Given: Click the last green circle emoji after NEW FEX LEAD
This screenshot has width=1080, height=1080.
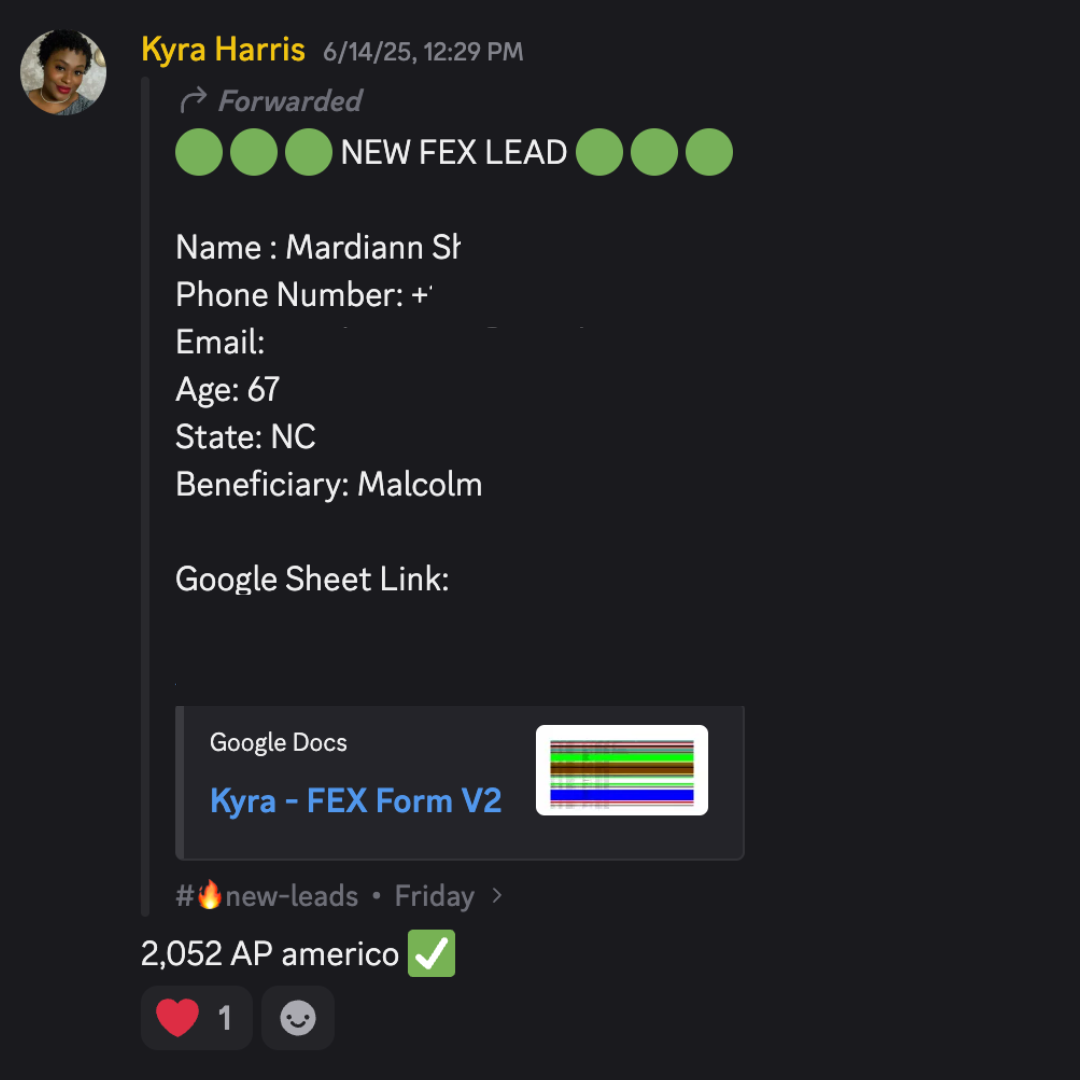Looking at the screenshot, I should (x=709, y=152).
